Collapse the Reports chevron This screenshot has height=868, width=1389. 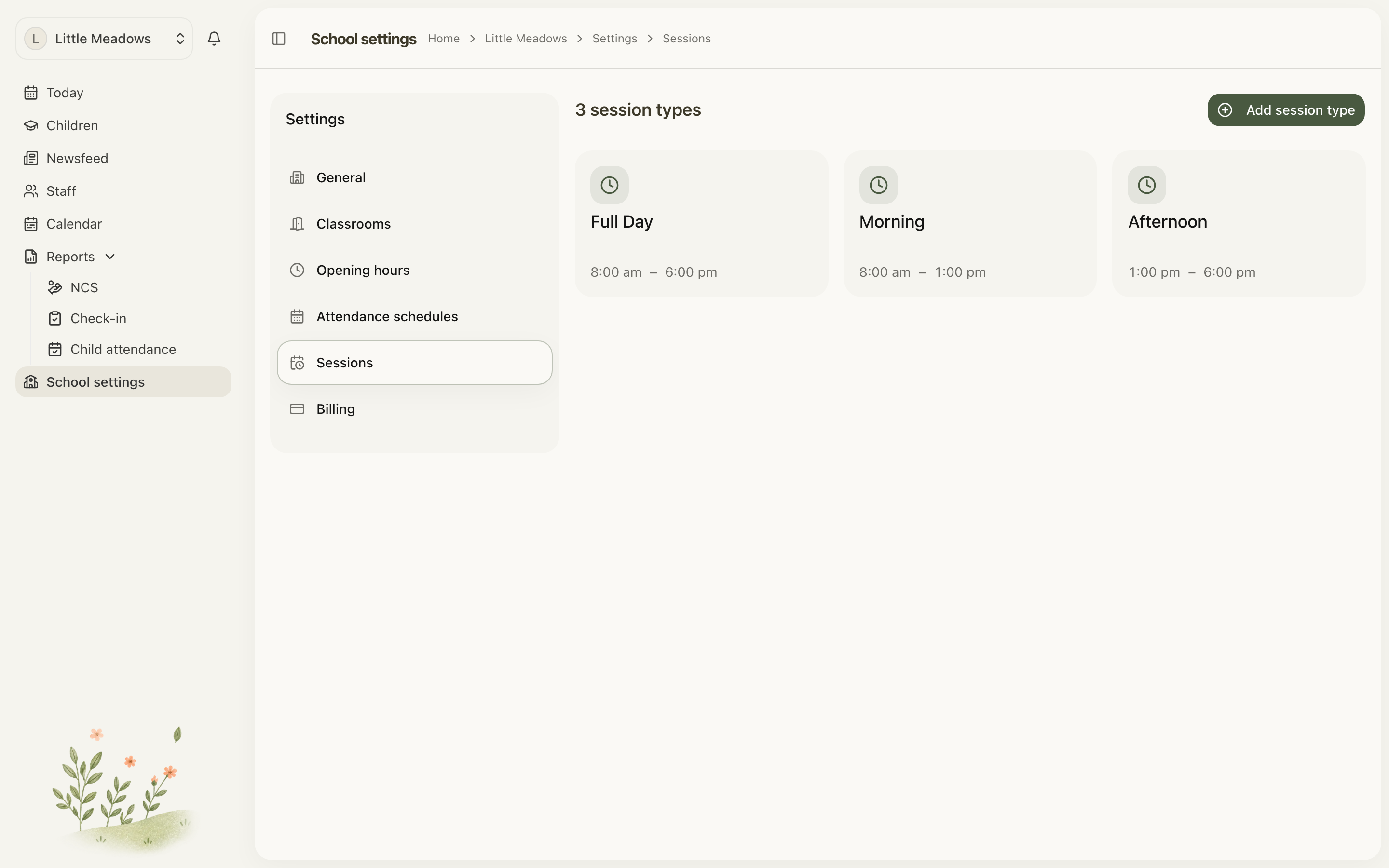coord(110,257)
